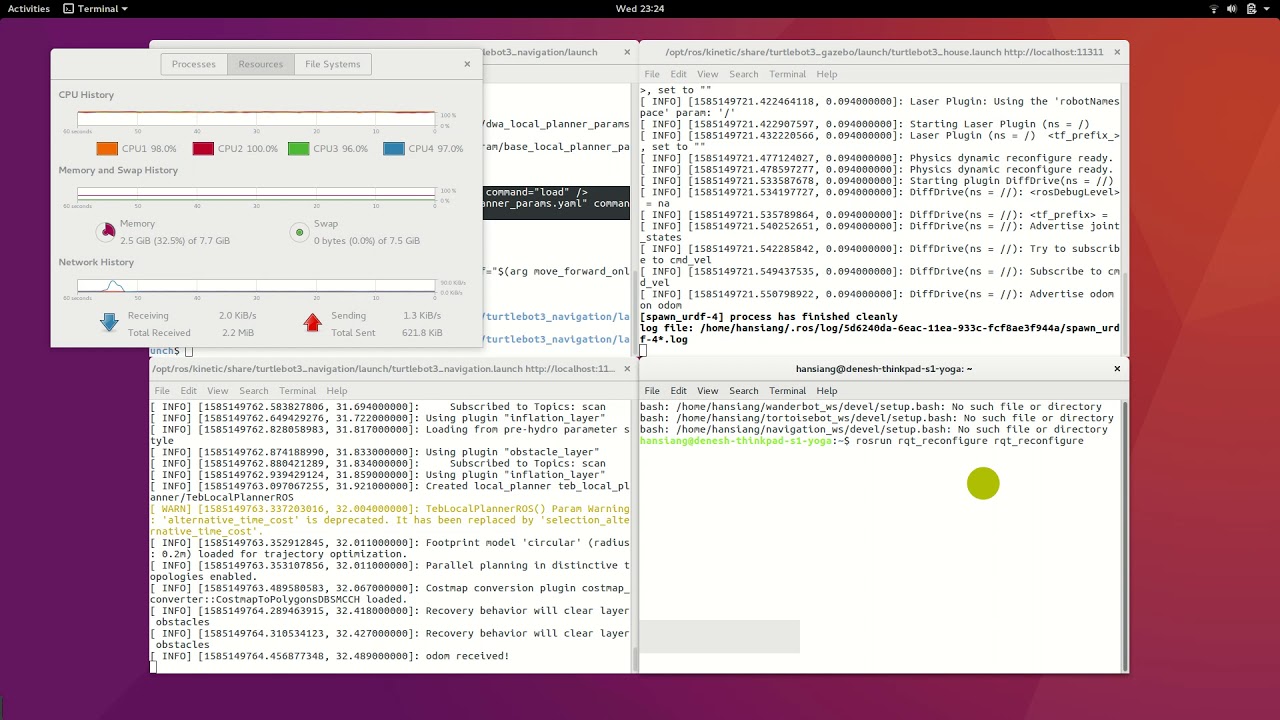Click the CPU4 blue color swatch
Screen dimensions: 1280x720
coord(394,149)
